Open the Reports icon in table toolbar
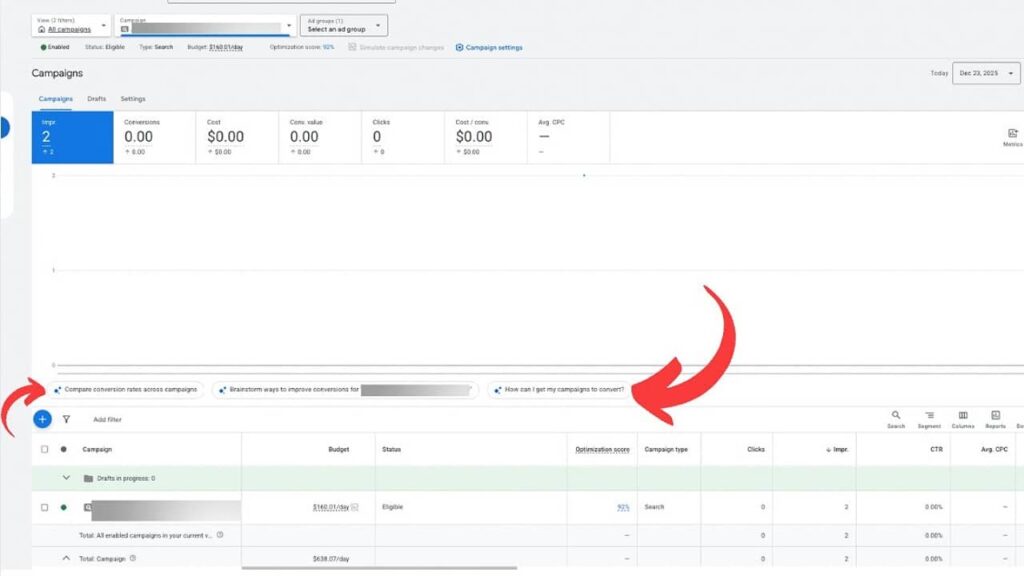The height and width of the screenshot is (576, 1024). (x=996, y=415)
